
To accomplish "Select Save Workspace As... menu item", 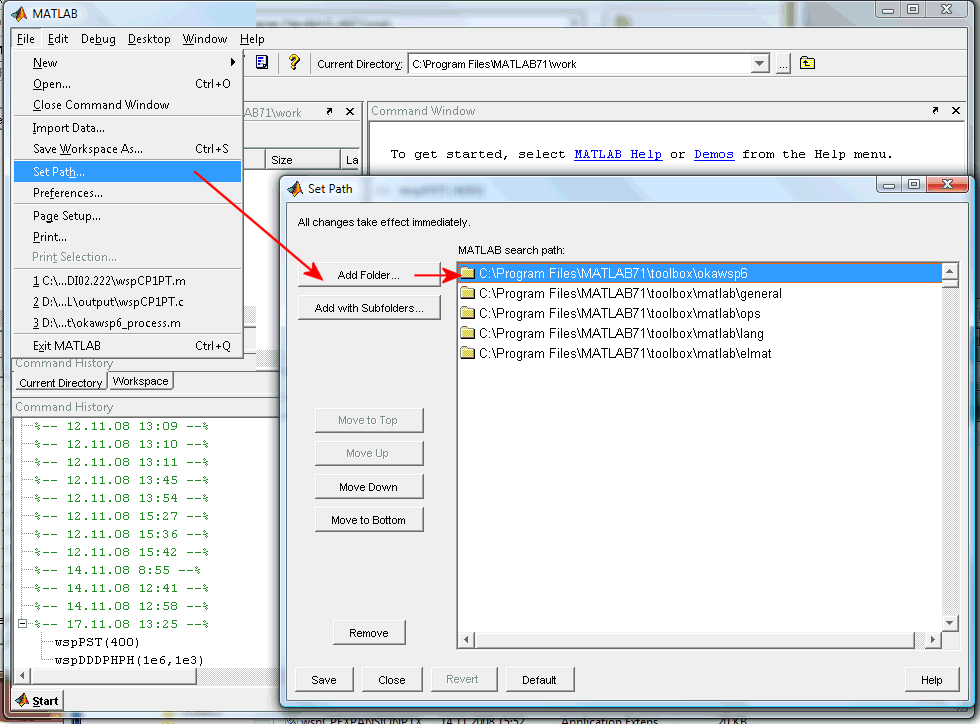I will point(128,149).
